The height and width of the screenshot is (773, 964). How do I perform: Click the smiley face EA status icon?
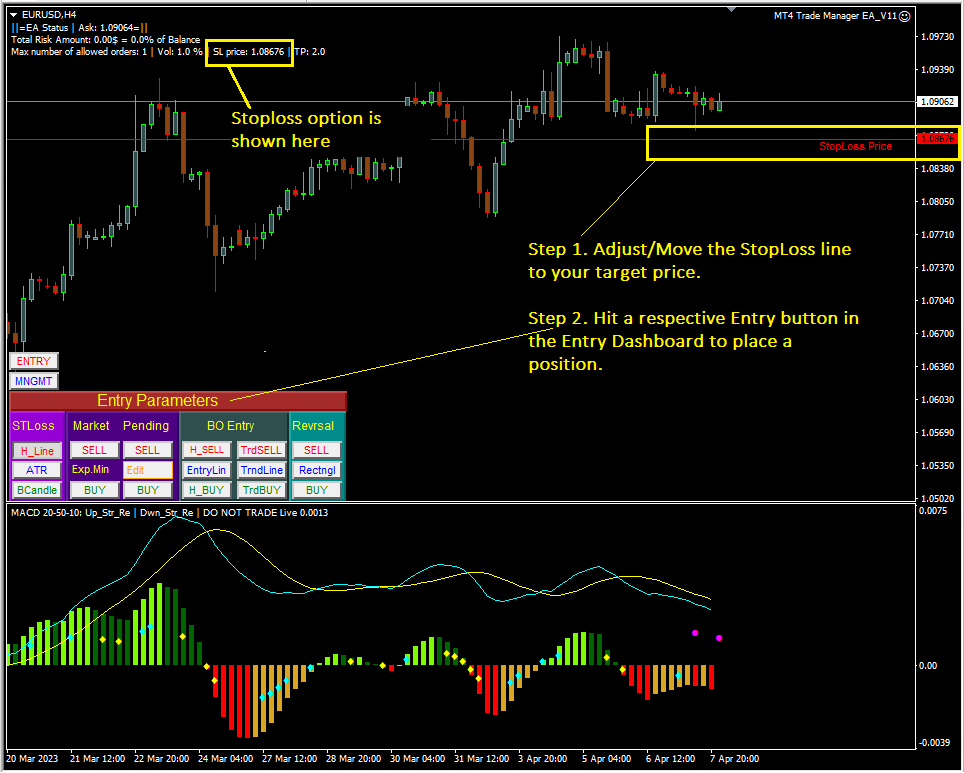pyautogui.click(x=905, y=16)
